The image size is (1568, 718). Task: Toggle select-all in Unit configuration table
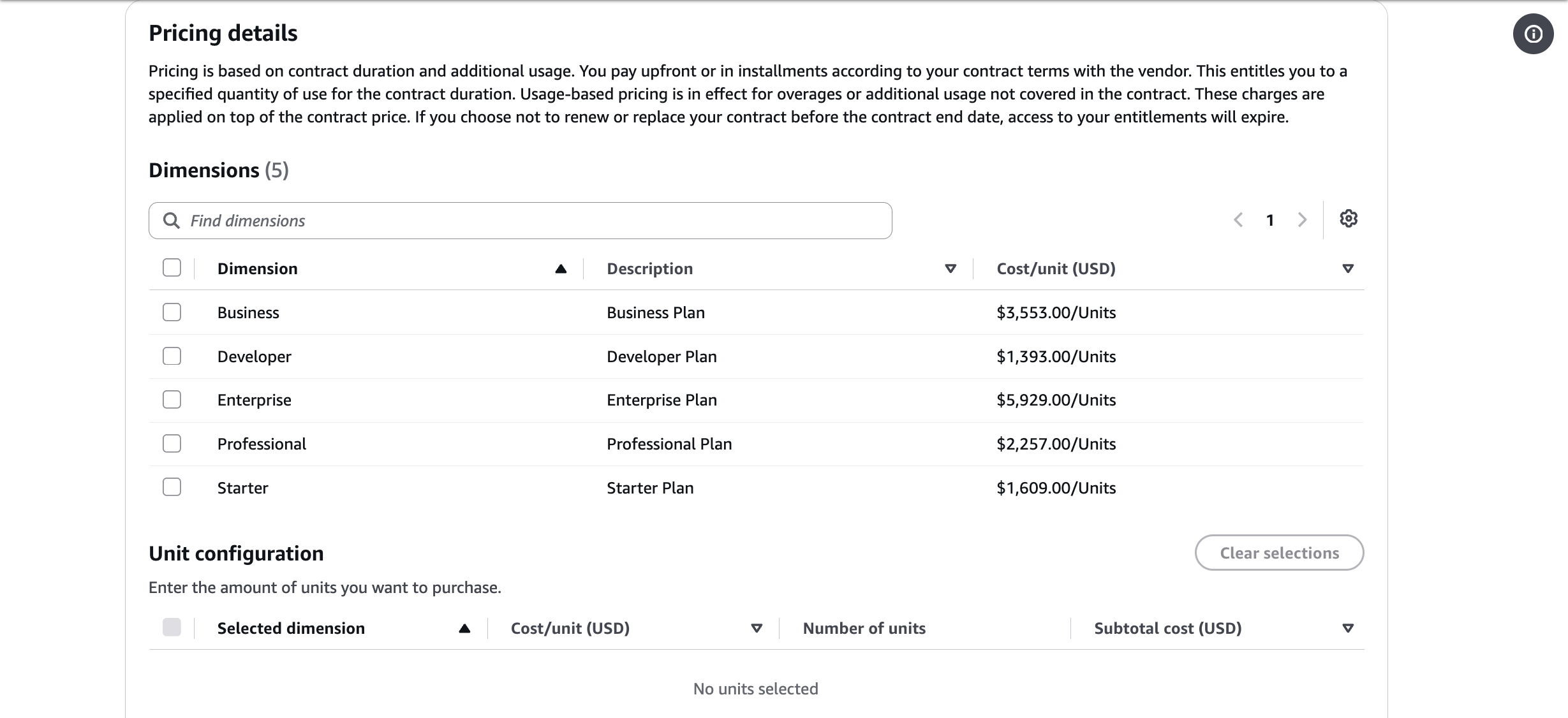(x=172, y=627)
